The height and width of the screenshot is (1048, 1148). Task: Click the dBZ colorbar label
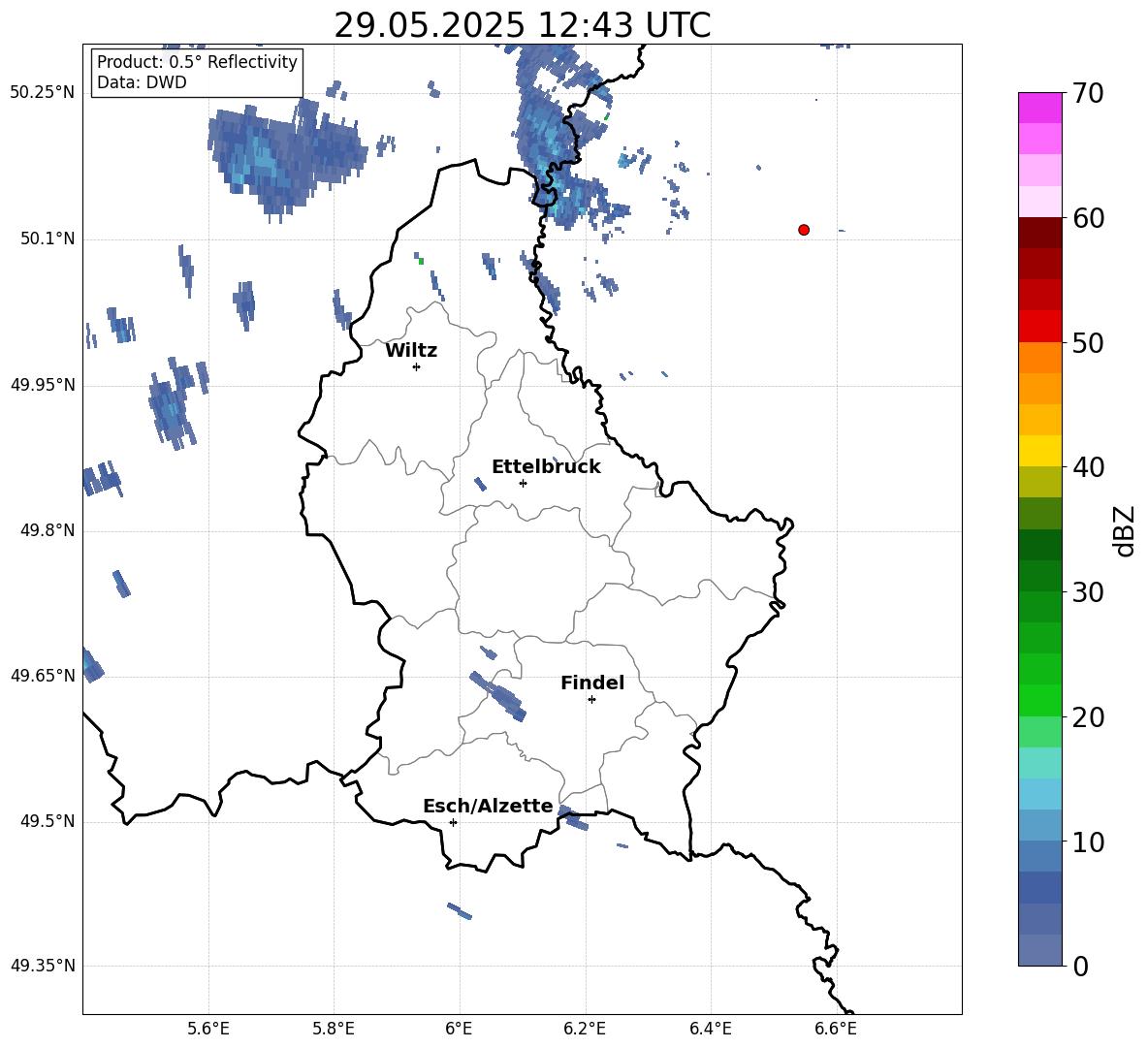(1125, 530)
